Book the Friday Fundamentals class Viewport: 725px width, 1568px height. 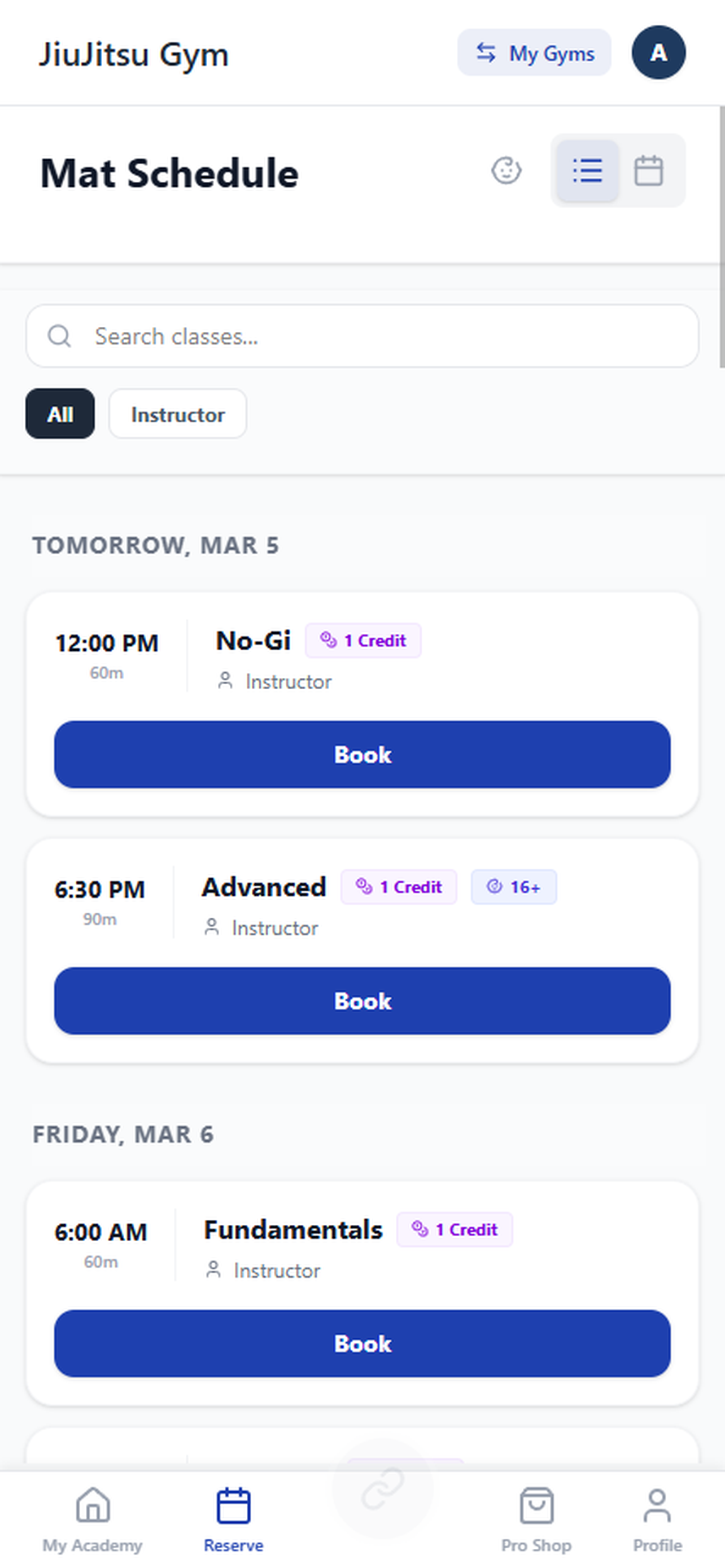coord(362,1343)
